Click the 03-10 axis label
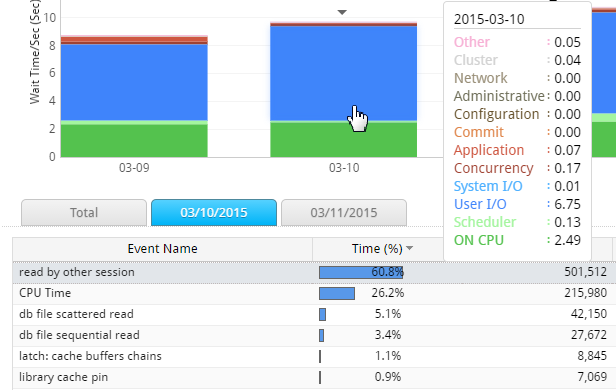Screen dimensions: 616x390 [x=344, y=168]
